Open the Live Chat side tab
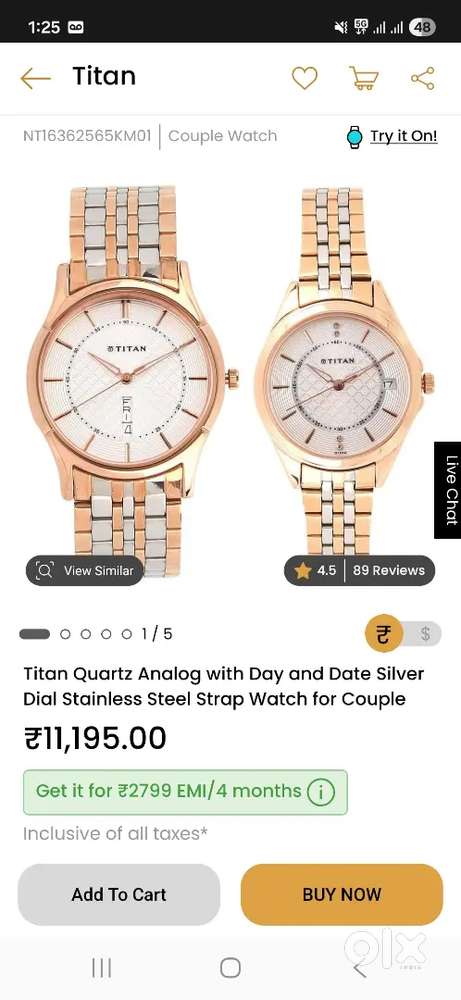The width and height of the screenshot is (461, 1000). [450, 490]
